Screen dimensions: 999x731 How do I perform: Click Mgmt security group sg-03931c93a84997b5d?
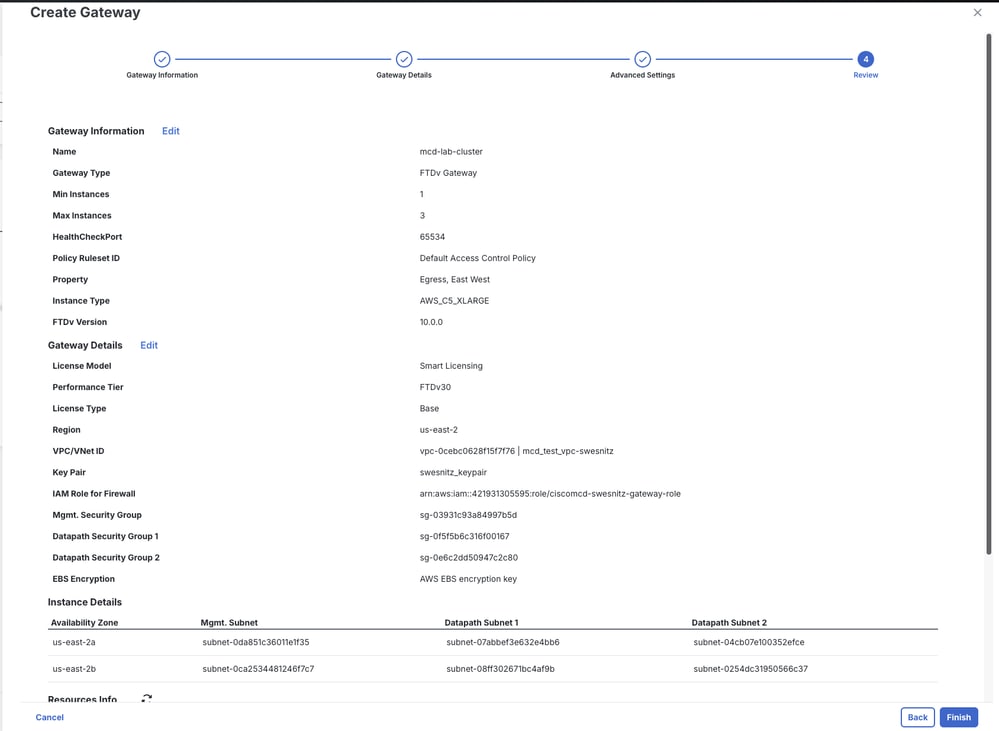click(468, 515)
